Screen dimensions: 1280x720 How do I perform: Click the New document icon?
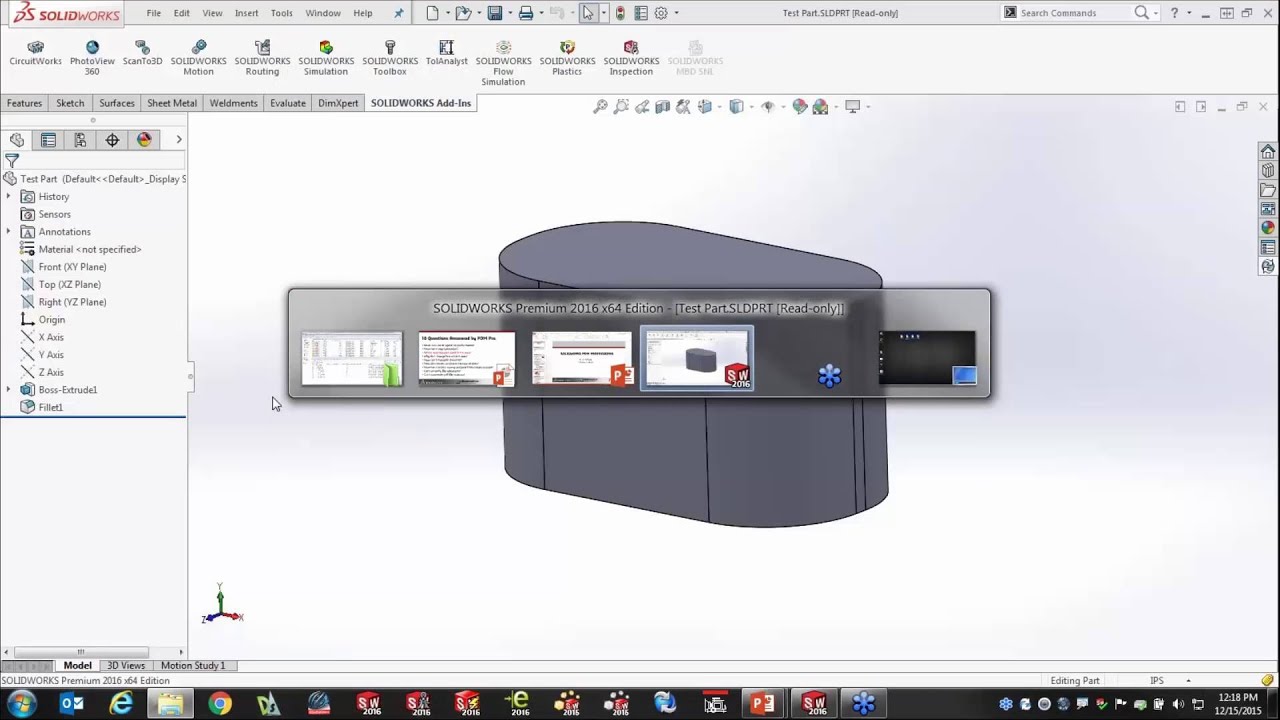(432, 13)
